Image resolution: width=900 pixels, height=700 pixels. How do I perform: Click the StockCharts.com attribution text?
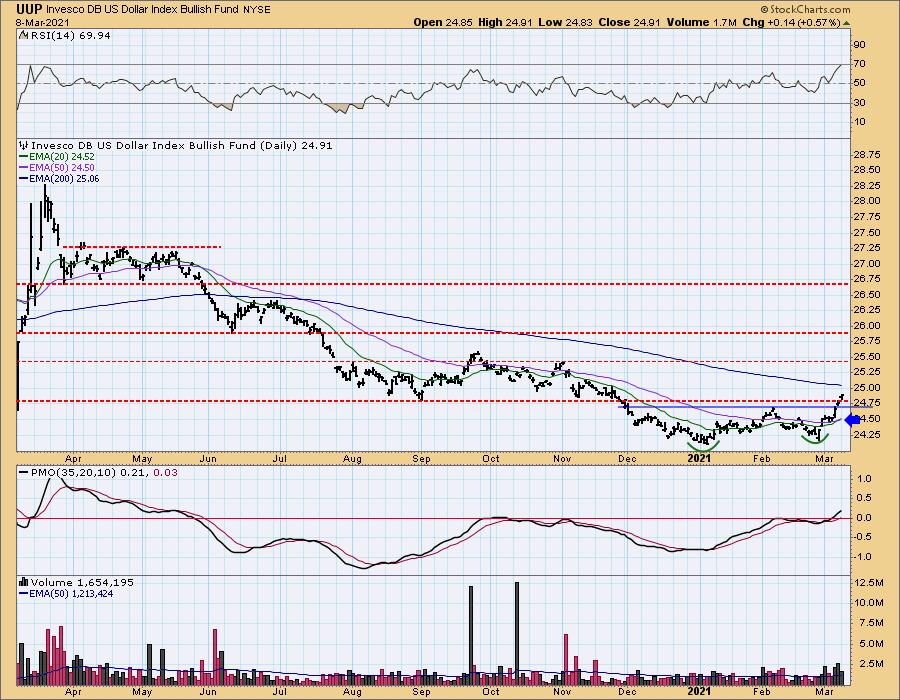coord(805,10)
